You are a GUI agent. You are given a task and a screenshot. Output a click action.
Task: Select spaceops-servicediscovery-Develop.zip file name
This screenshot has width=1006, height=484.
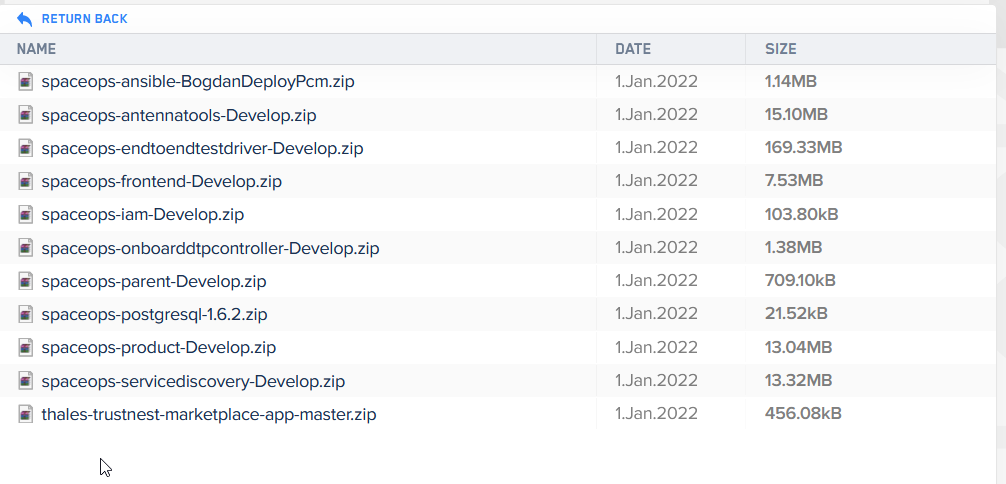tap(193, 381)
